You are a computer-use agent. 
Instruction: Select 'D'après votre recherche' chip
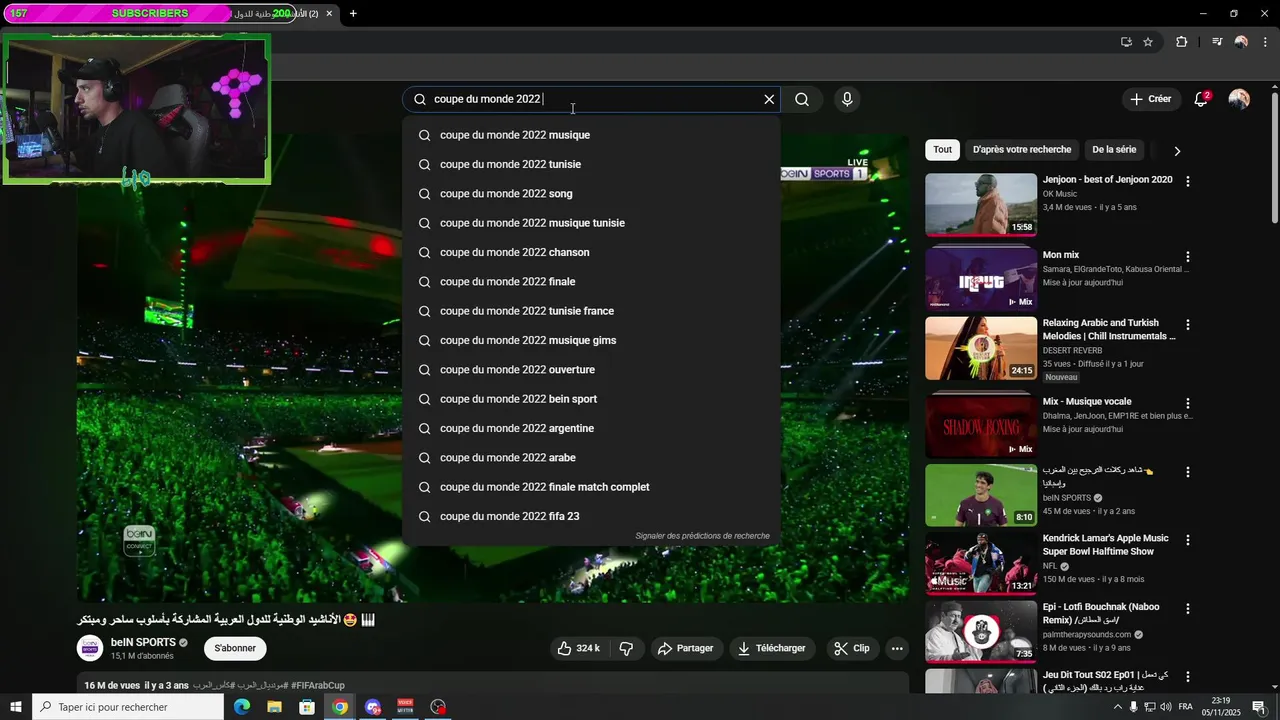coord(1022,150)
